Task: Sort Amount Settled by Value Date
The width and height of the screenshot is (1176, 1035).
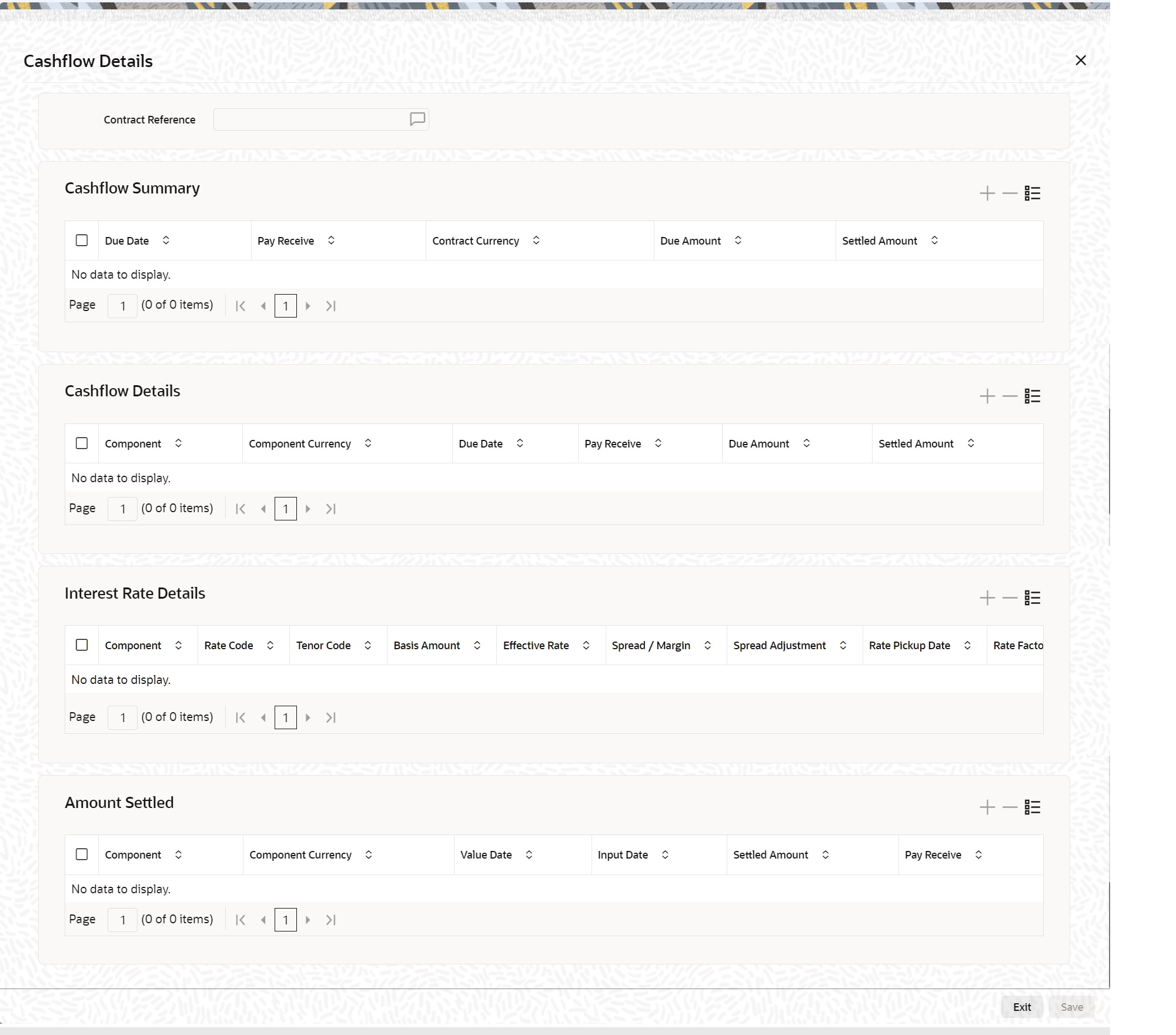Action: [529, 855]
